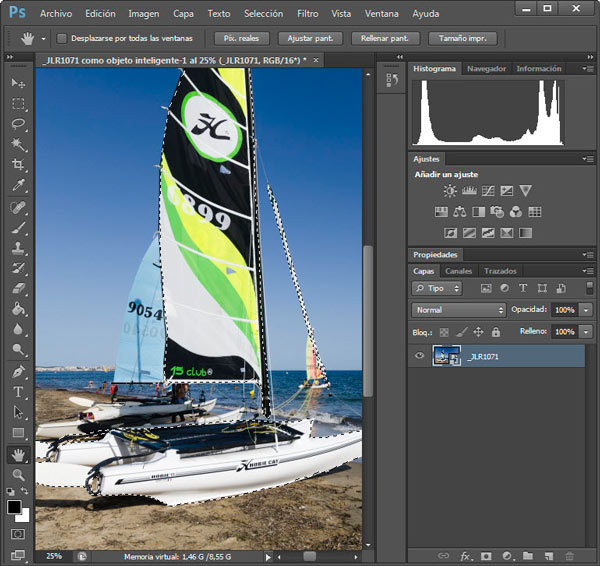Click the Ajustar pant. button
Image resolution: width=600 pixels, height=566 pixels.
[x=310, y=38]
